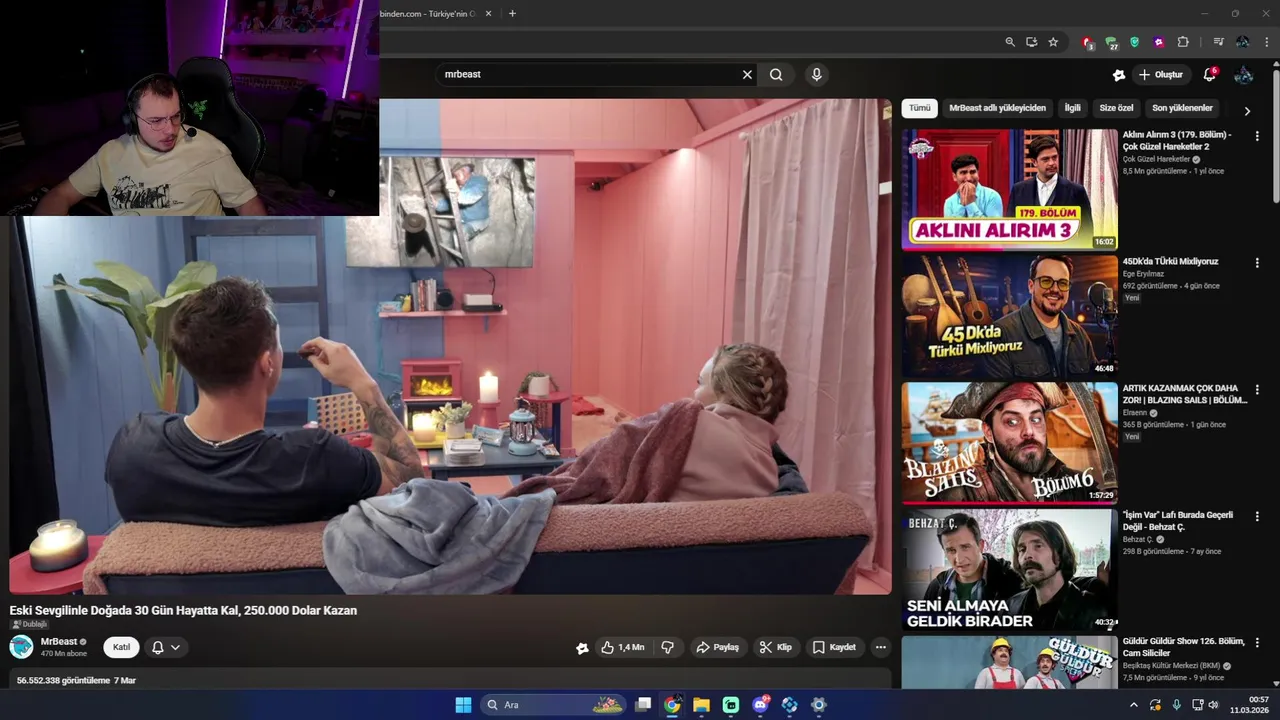Dislike the video

[667, 647]
